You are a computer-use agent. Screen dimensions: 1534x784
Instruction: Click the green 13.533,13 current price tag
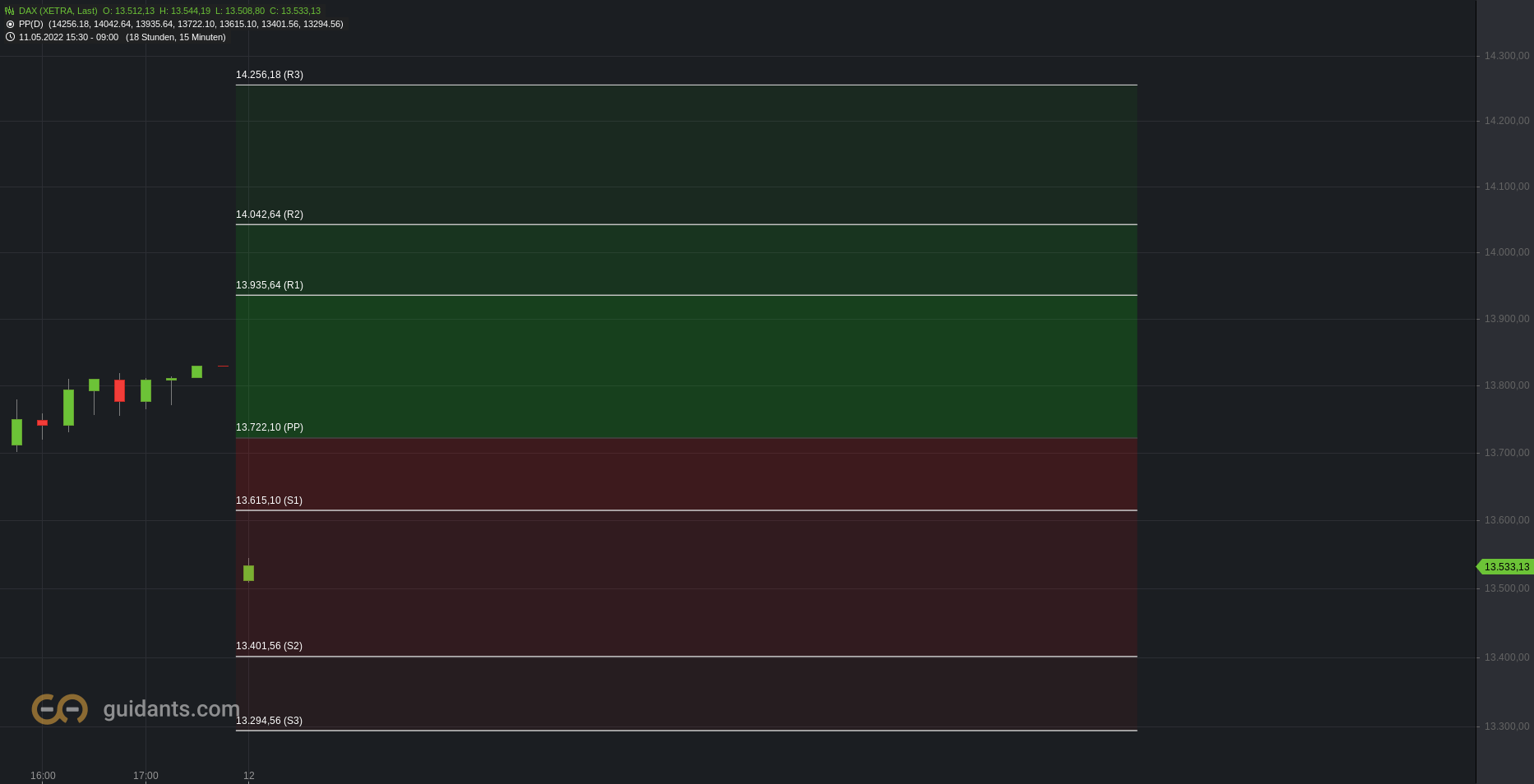[x=1505, y=567]
